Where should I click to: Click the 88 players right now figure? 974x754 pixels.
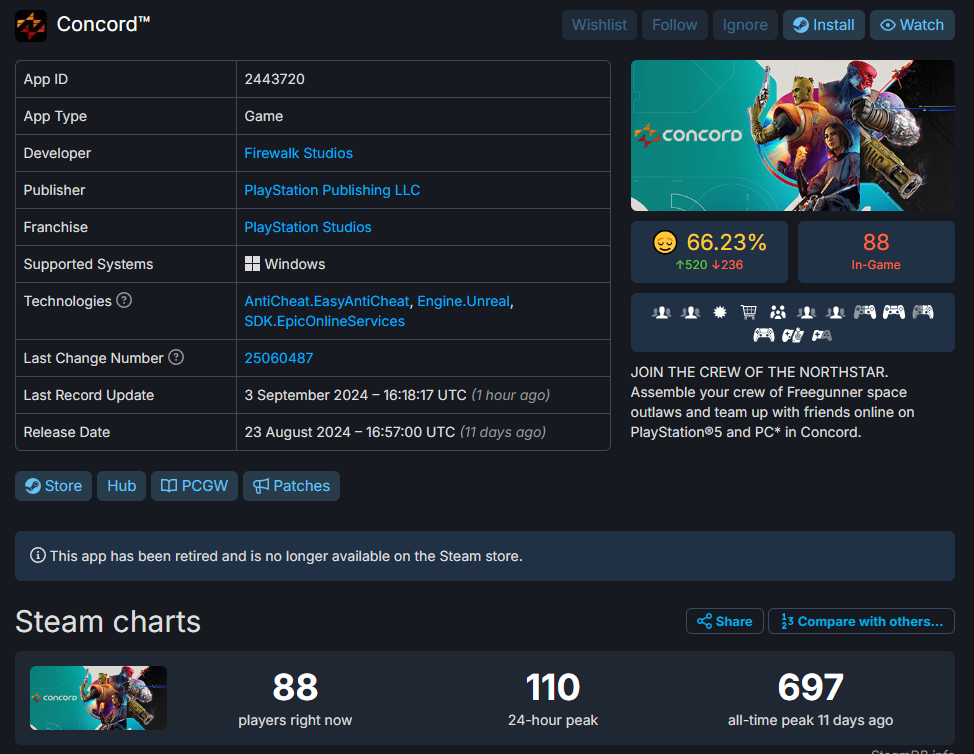pos(295,687)
